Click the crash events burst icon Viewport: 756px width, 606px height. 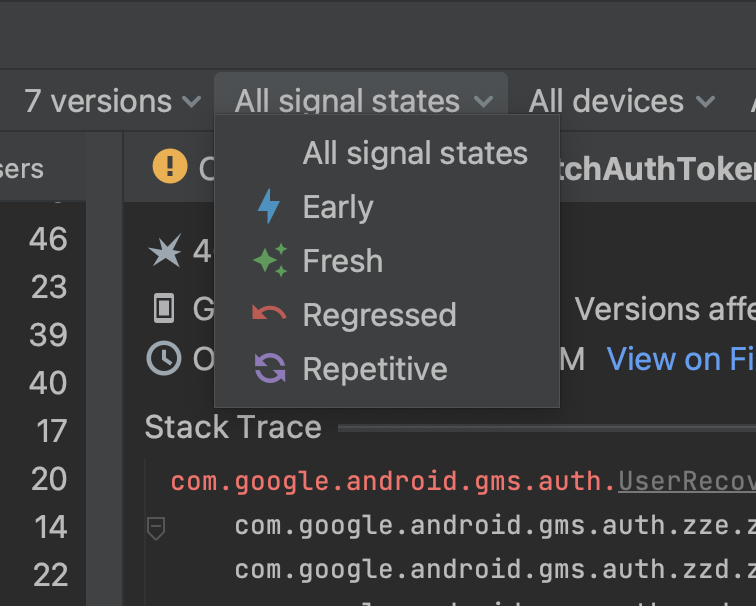coord(164,253)
